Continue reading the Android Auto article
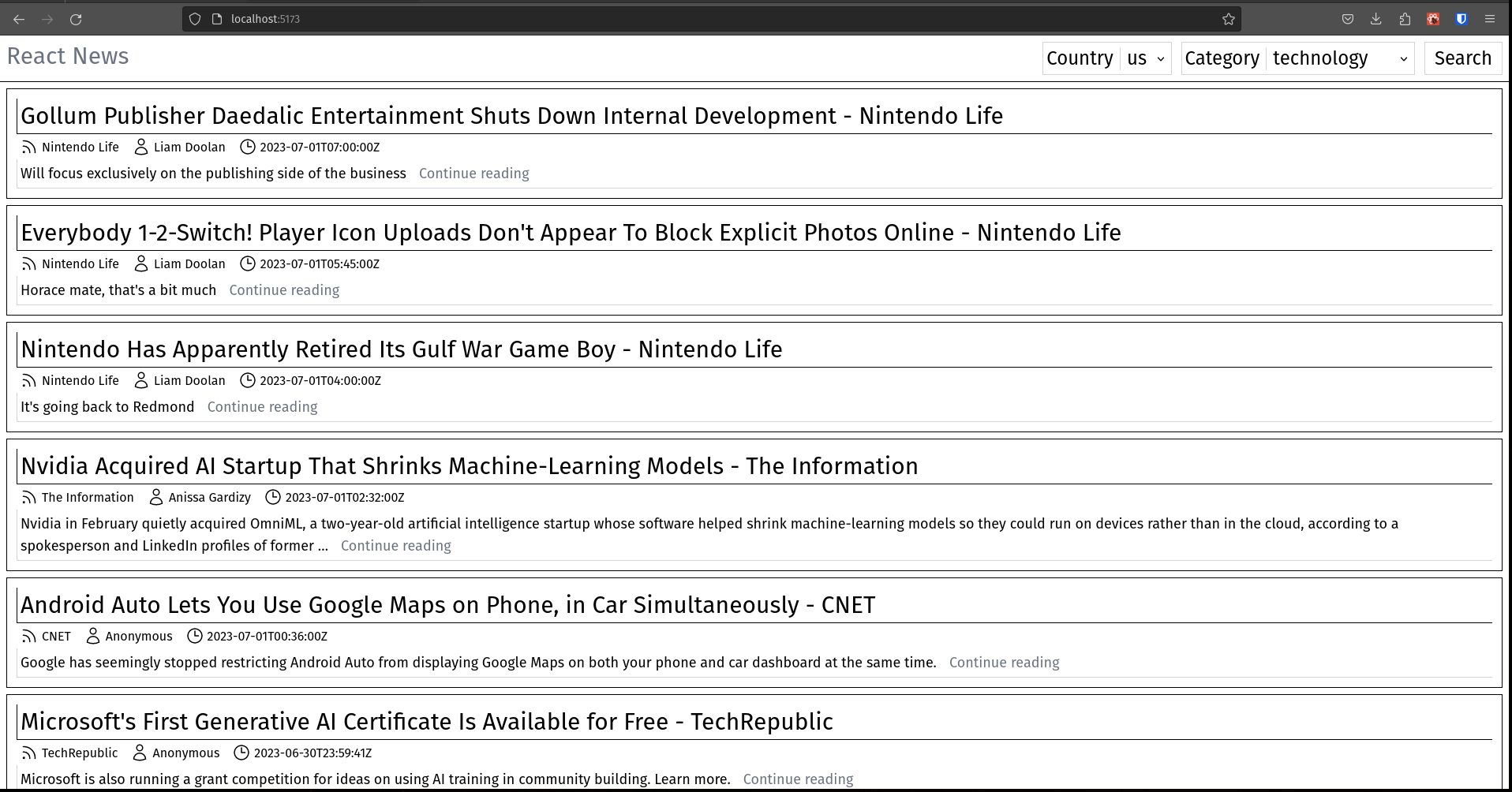 pos(1004,663)
